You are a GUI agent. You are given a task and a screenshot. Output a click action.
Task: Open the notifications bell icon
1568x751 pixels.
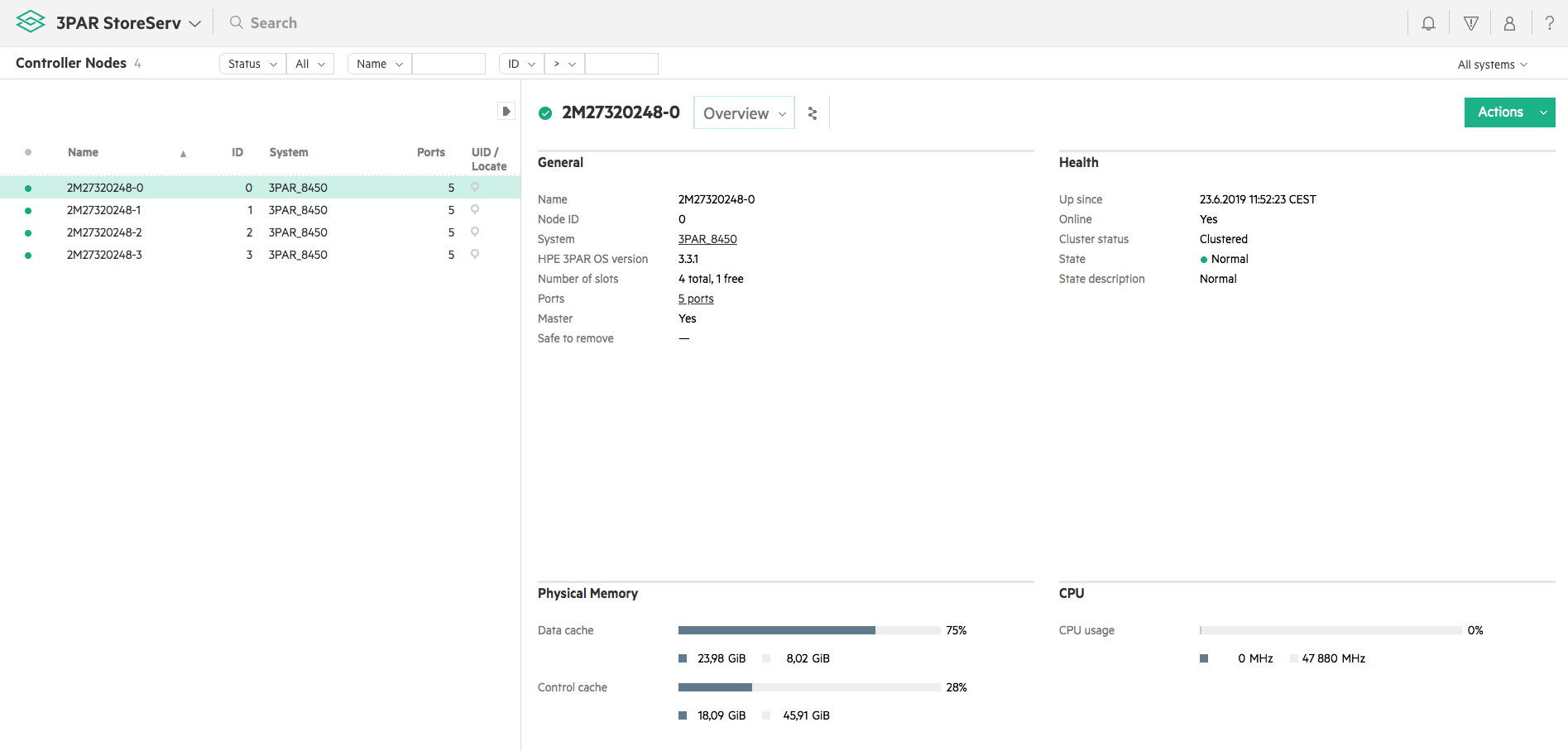tap(1428, 23)
